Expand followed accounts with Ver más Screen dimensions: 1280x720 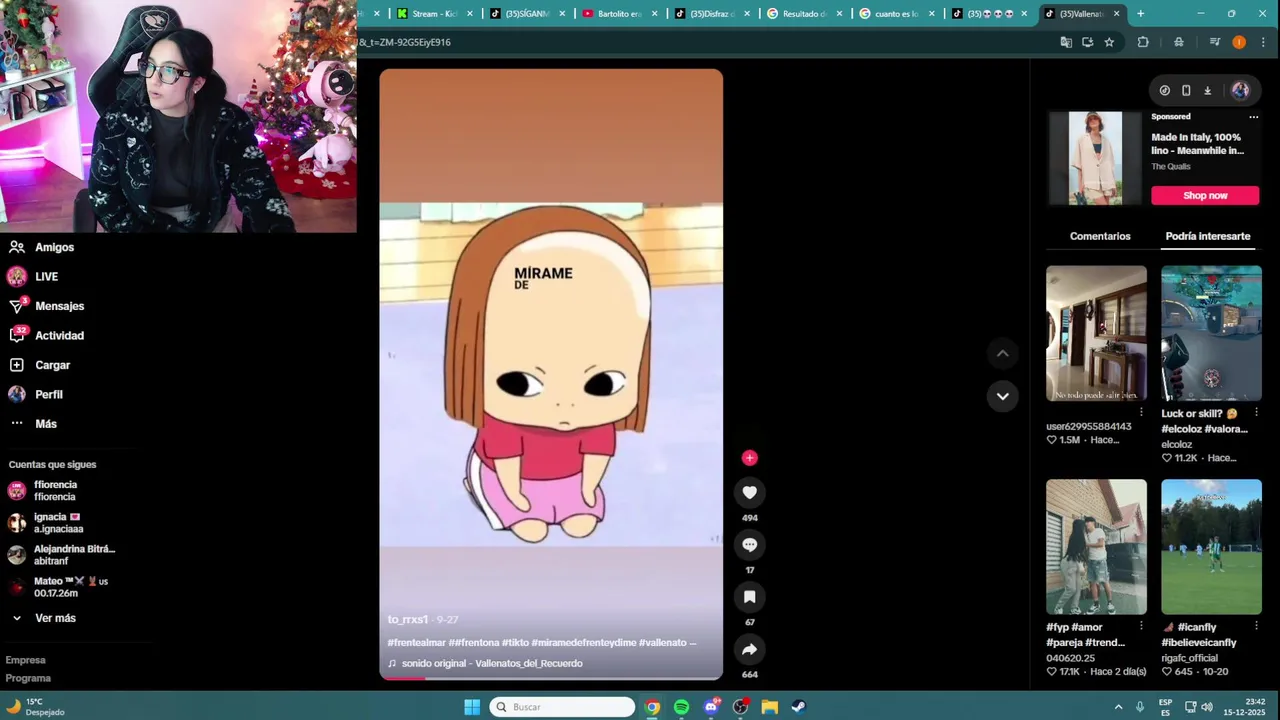point(43,618)
